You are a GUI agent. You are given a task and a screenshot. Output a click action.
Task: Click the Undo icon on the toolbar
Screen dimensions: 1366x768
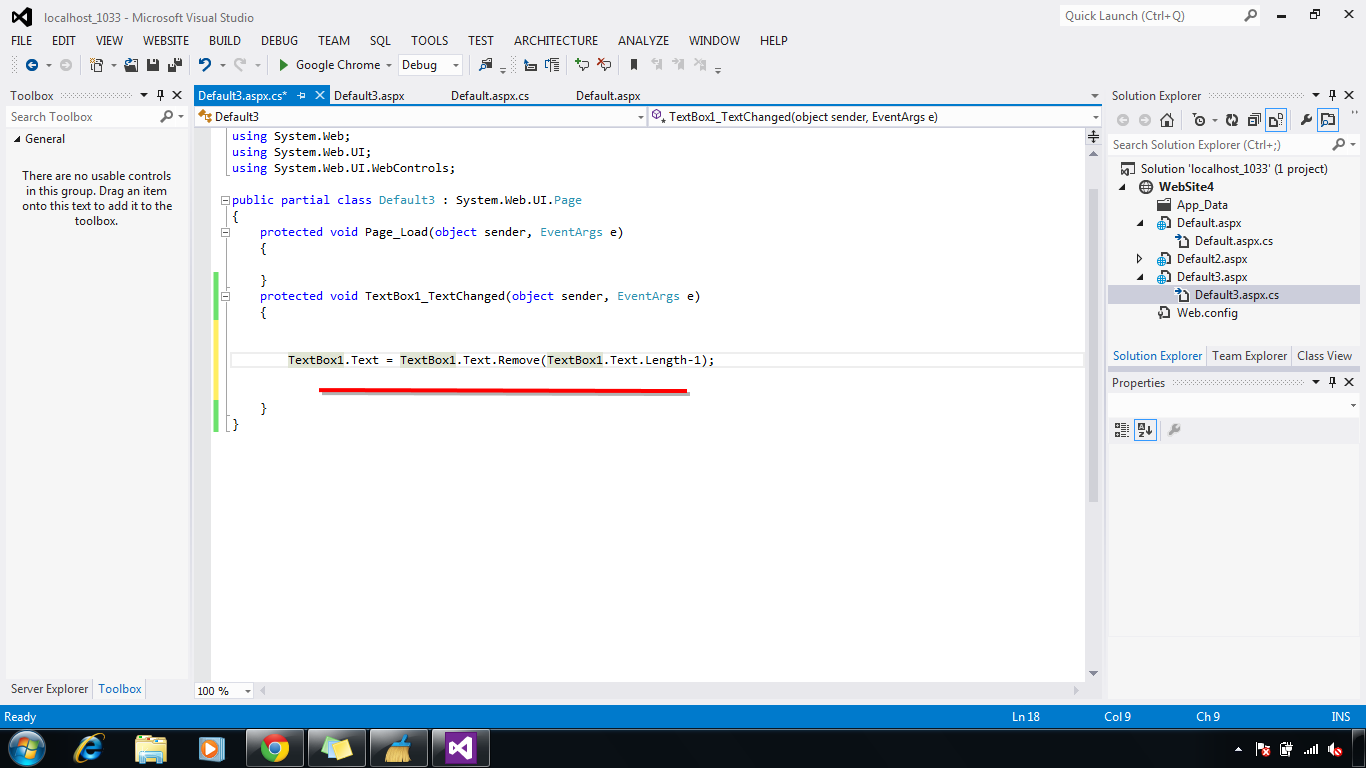point(207,65)
